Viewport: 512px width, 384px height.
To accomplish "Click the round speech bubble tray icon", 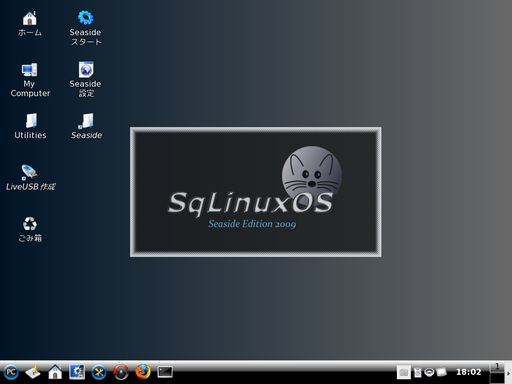I will [x=429, y=372].
